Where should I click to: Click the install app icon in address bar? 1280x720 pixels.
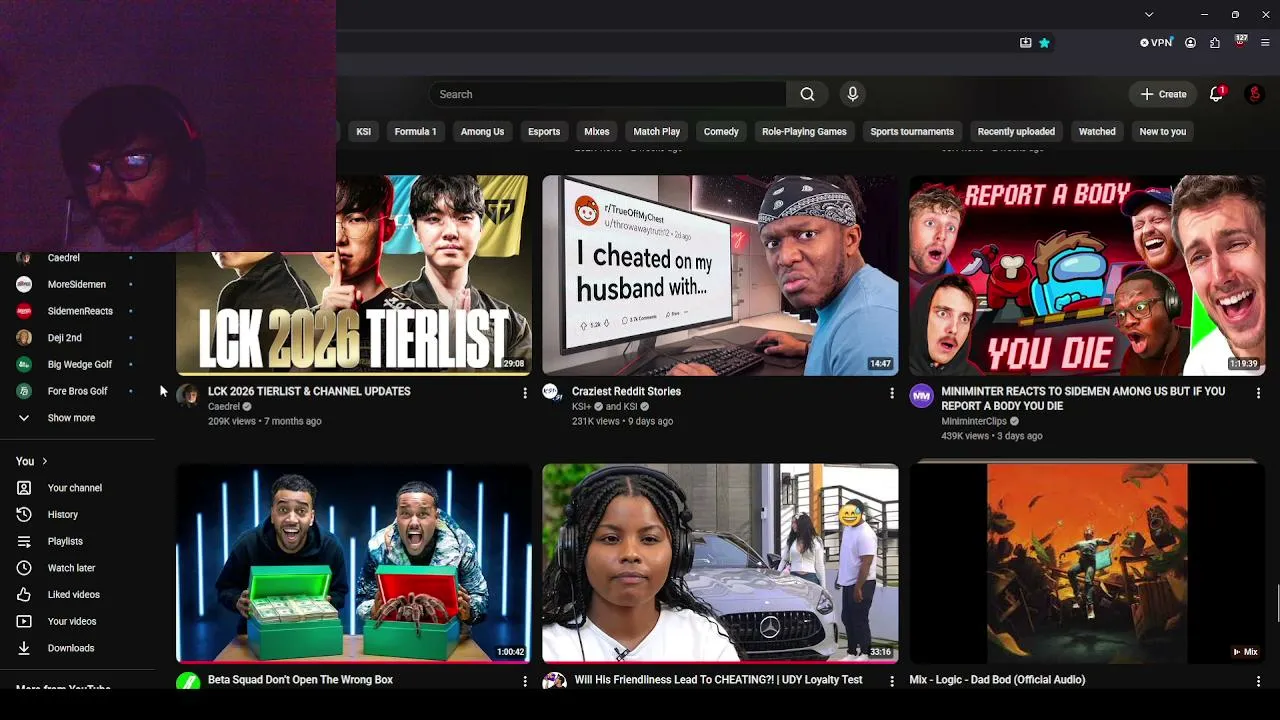coord(1025,43)
